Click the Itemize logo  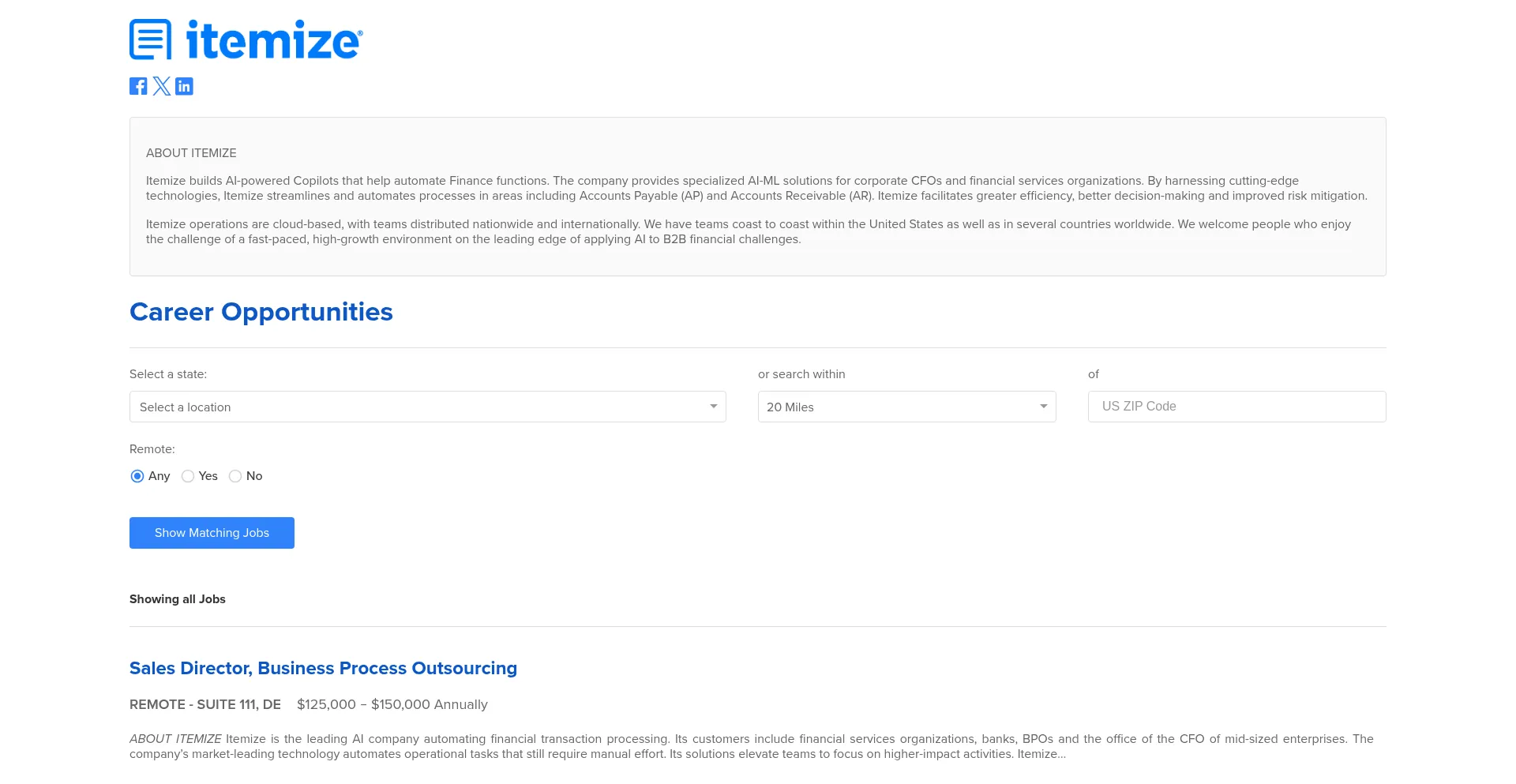coord(246,39)
